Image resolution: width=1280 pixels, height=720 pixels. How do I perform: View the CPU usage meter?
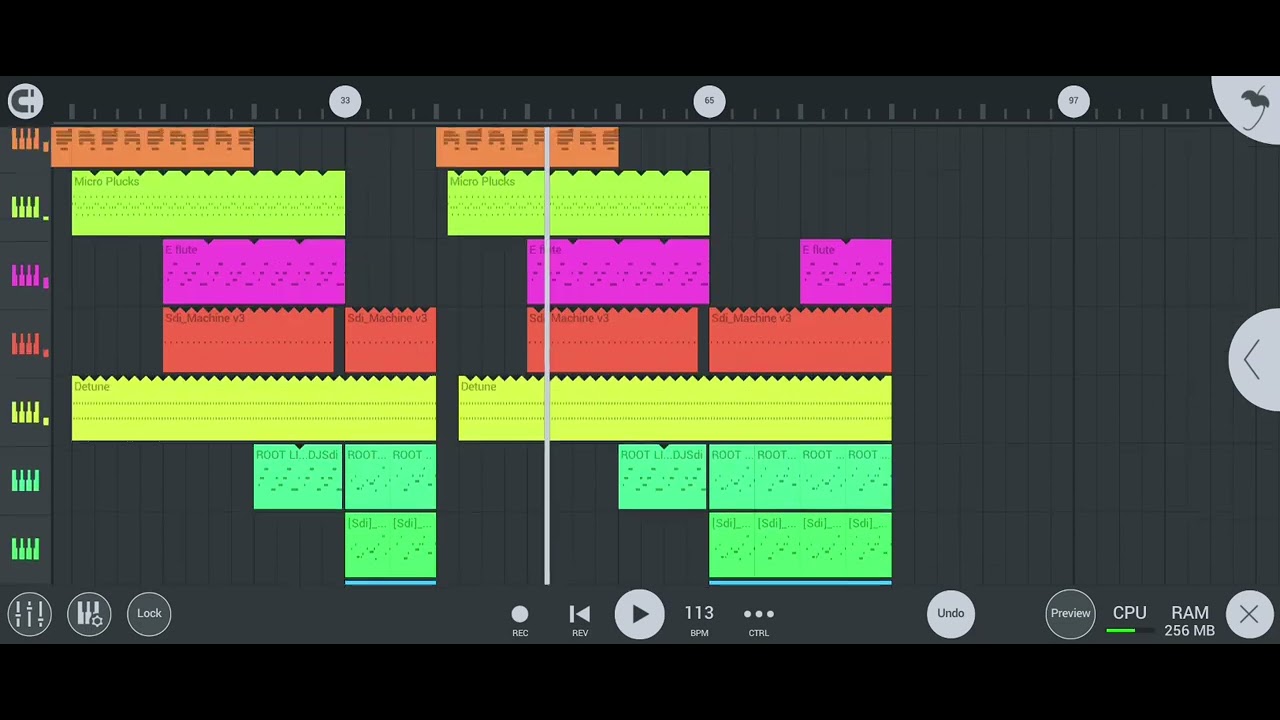tap(1130, 620)
